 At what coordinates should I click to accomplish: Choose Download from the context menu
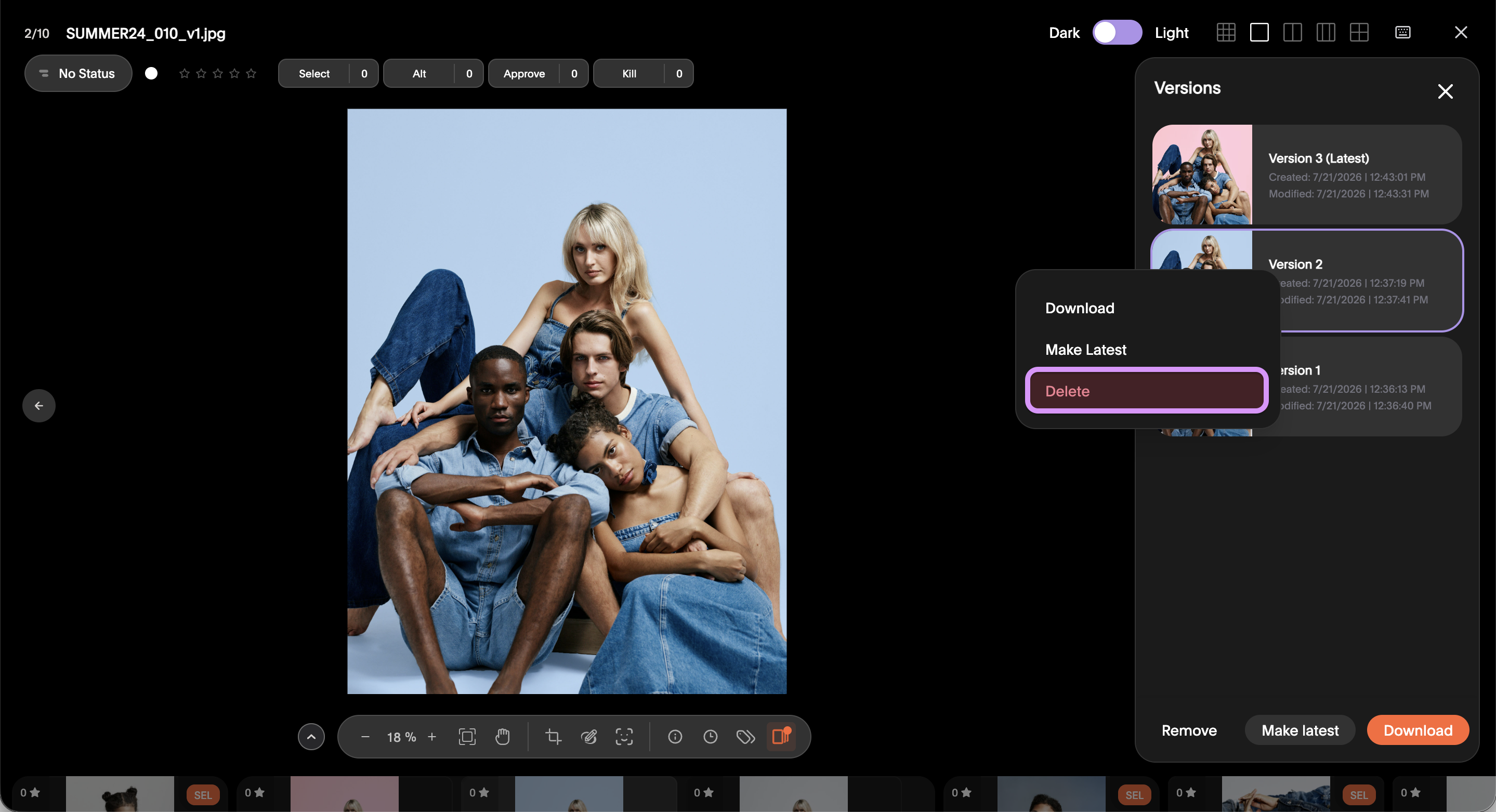pos(1147,308)
